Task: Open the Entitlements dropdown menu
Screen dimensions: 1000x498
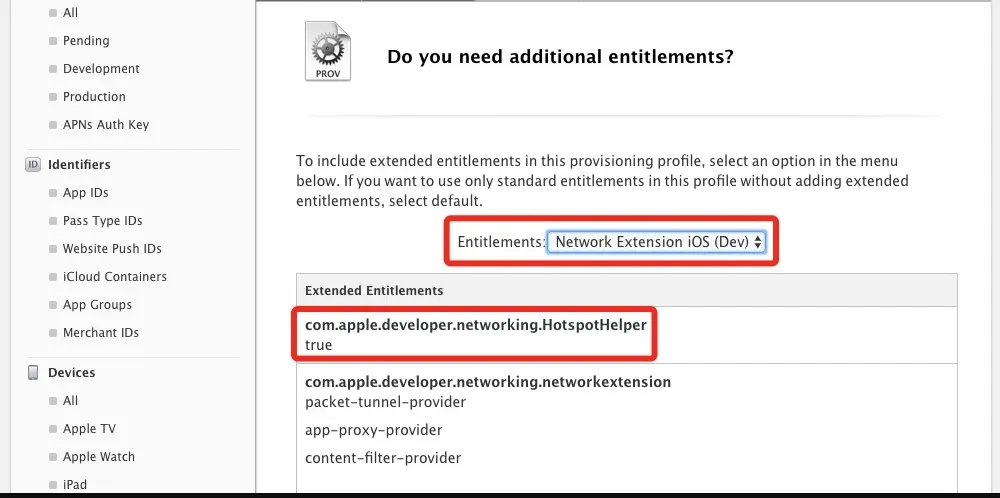Action: 659,241
